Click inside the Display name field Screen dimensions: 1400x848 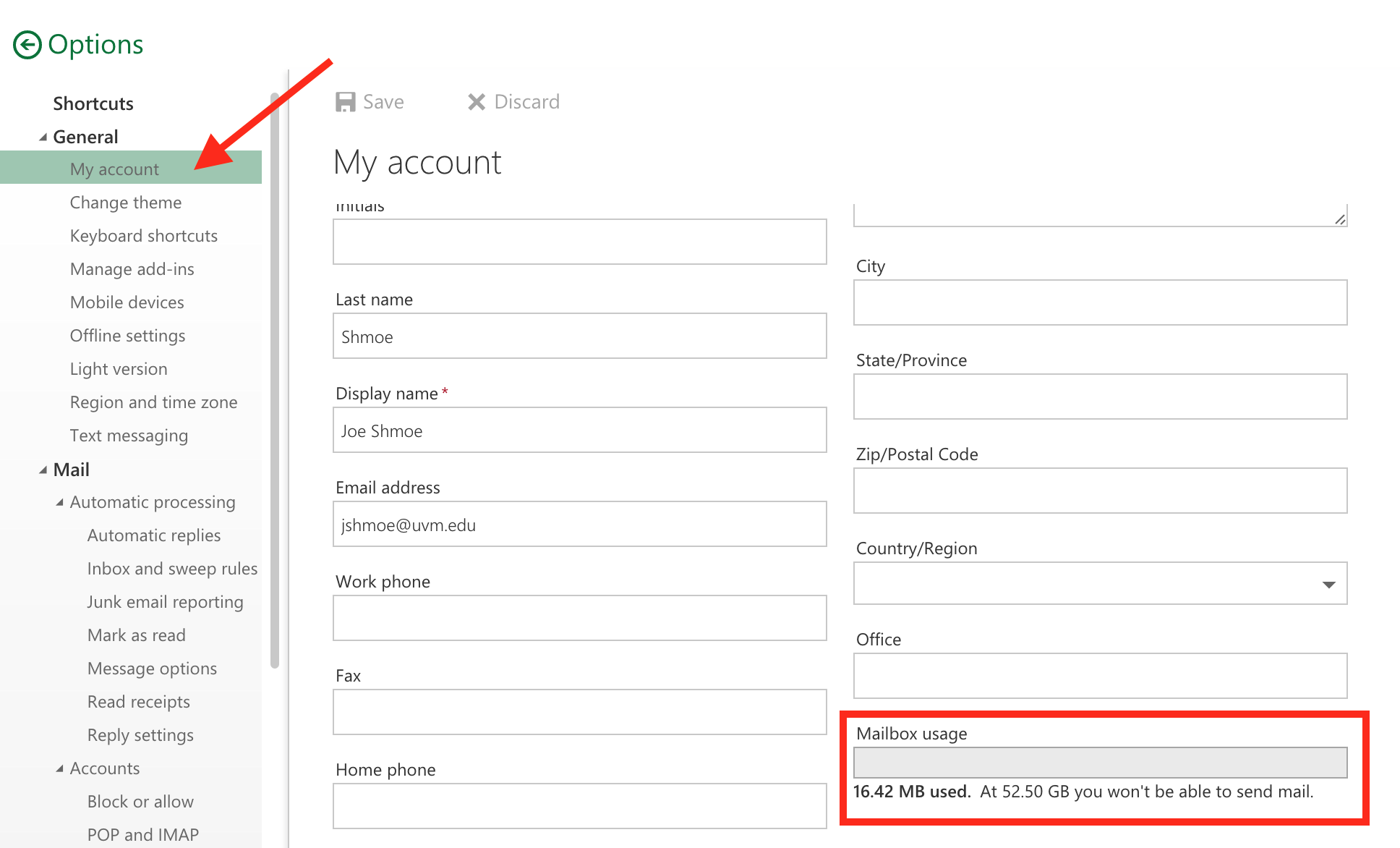579,430
